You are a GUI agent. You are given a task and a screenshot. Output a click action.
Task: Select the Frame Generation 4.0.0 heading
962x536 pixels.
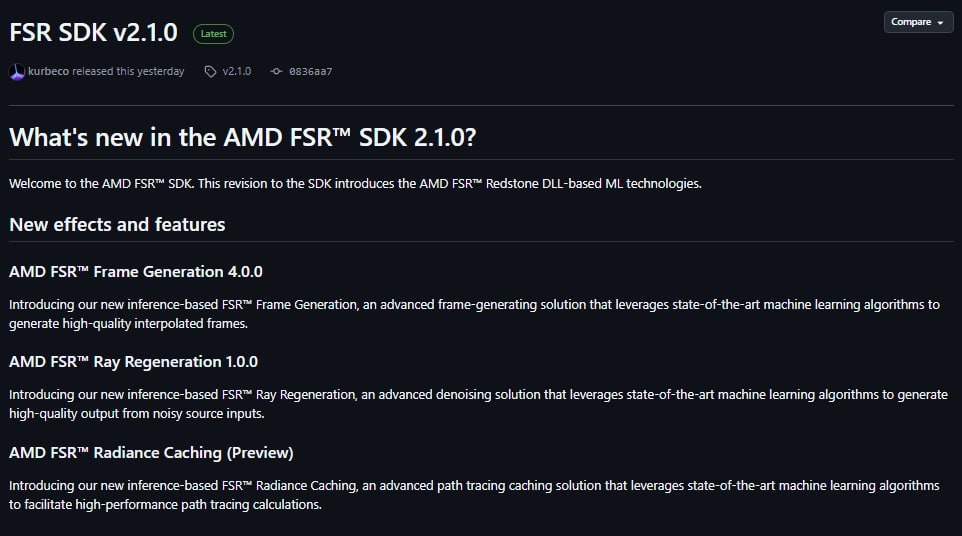tap(136, 271)
